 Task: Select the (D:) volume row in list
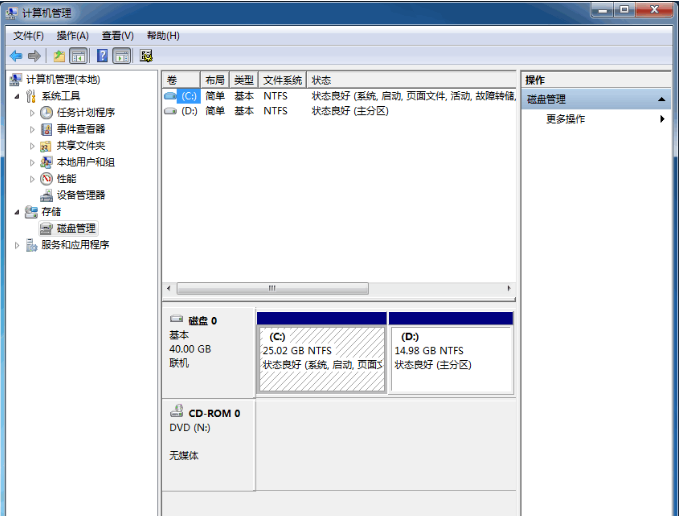pyautogui.click(x=188, y=111)
